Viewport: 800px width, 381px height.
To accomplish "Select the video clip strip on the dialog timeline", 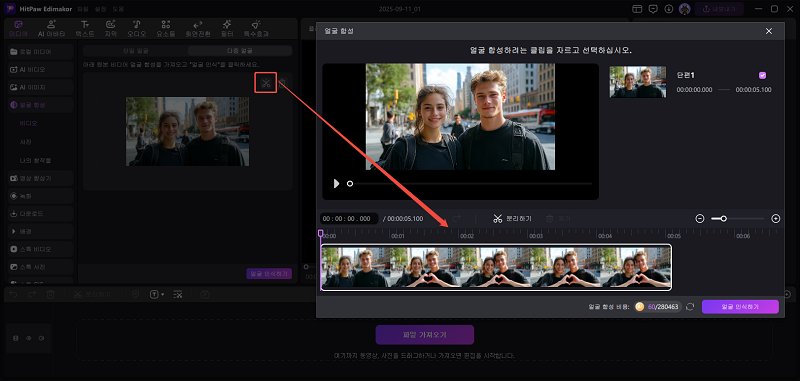I will click(x=496, y=267).
